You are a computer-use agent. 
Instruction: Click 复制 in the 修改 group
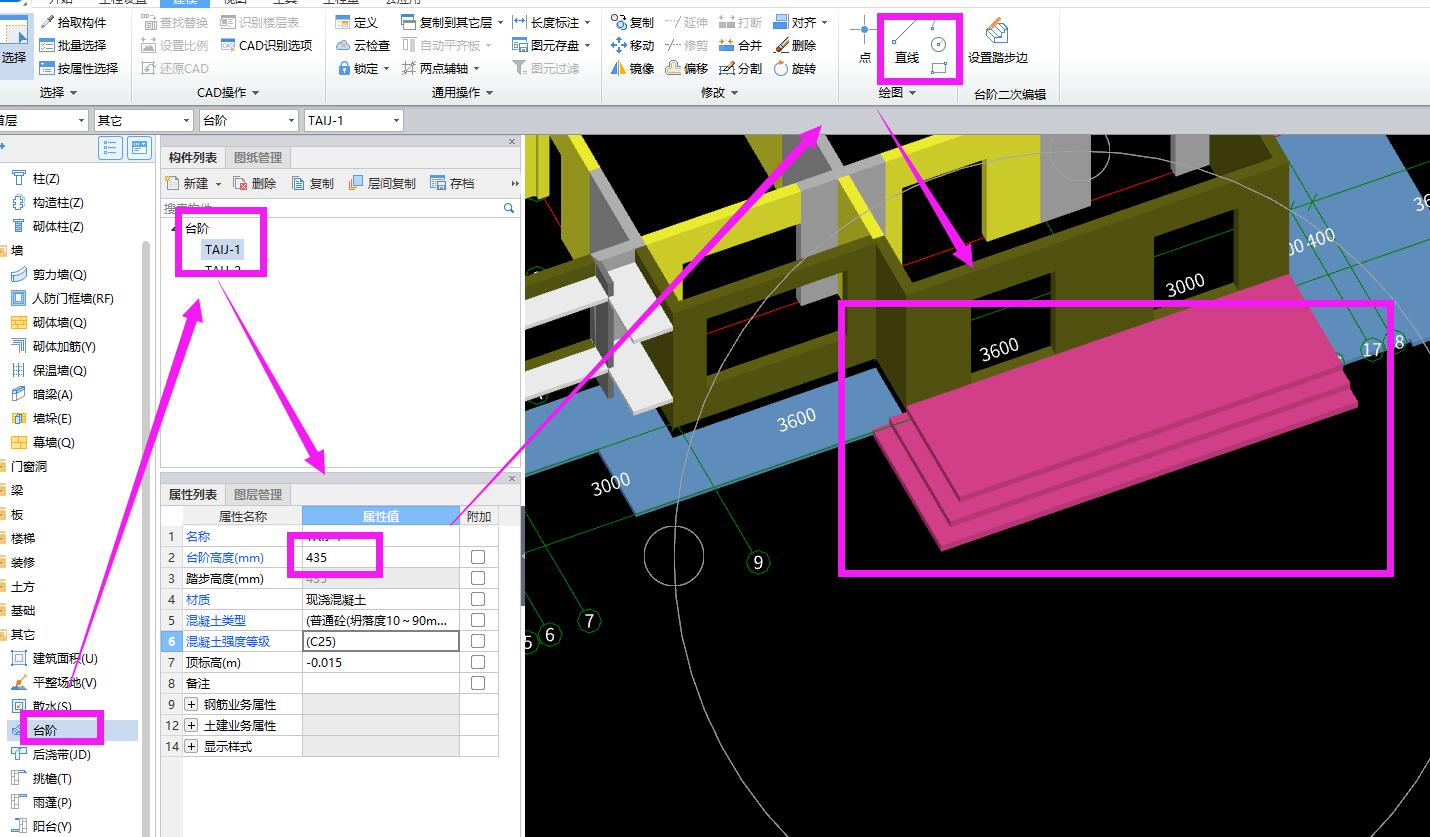coord(632,22)
